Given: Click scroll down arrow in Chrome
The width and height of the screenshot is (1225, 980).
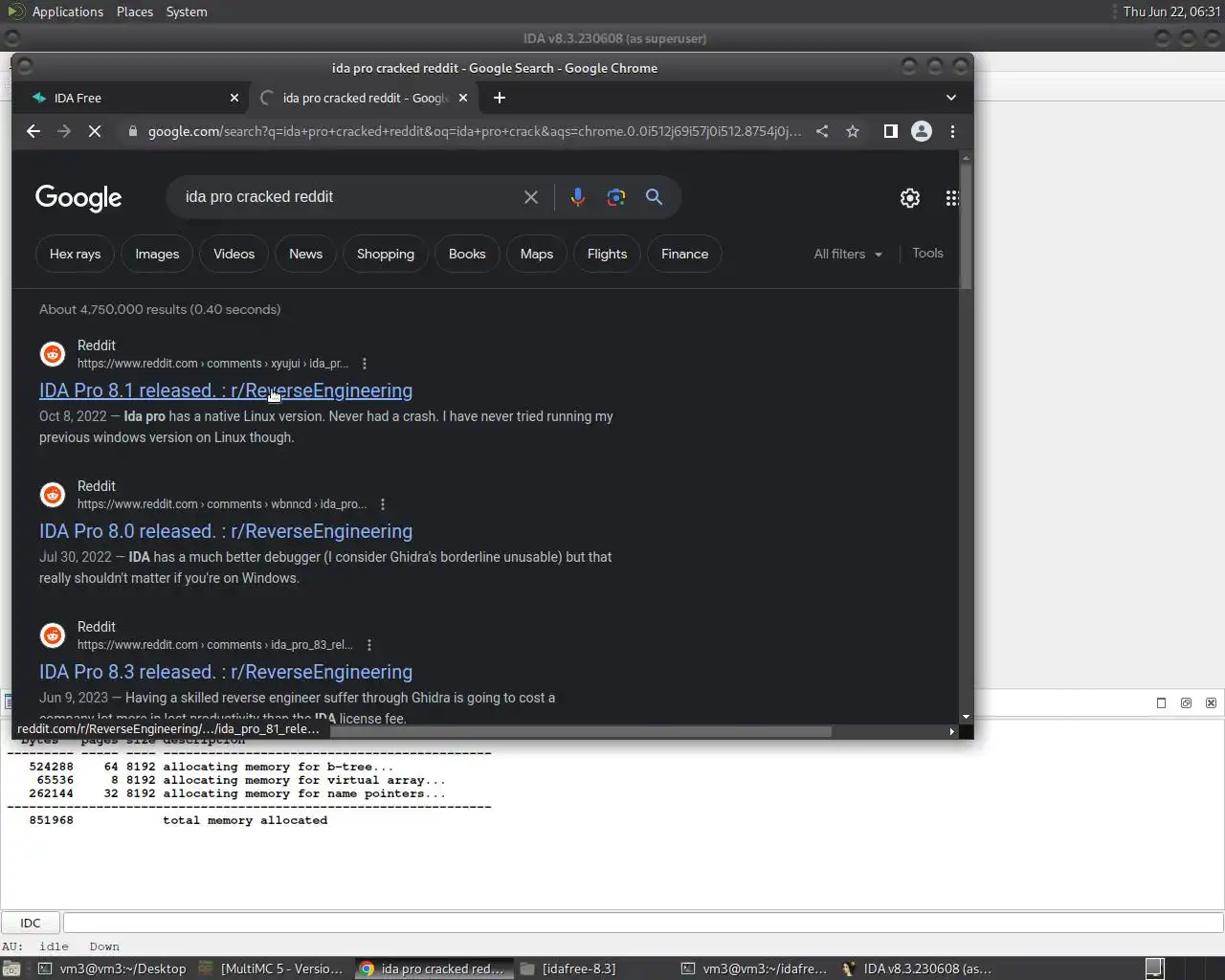Looking at the screenshot, I should pos(966,717).
